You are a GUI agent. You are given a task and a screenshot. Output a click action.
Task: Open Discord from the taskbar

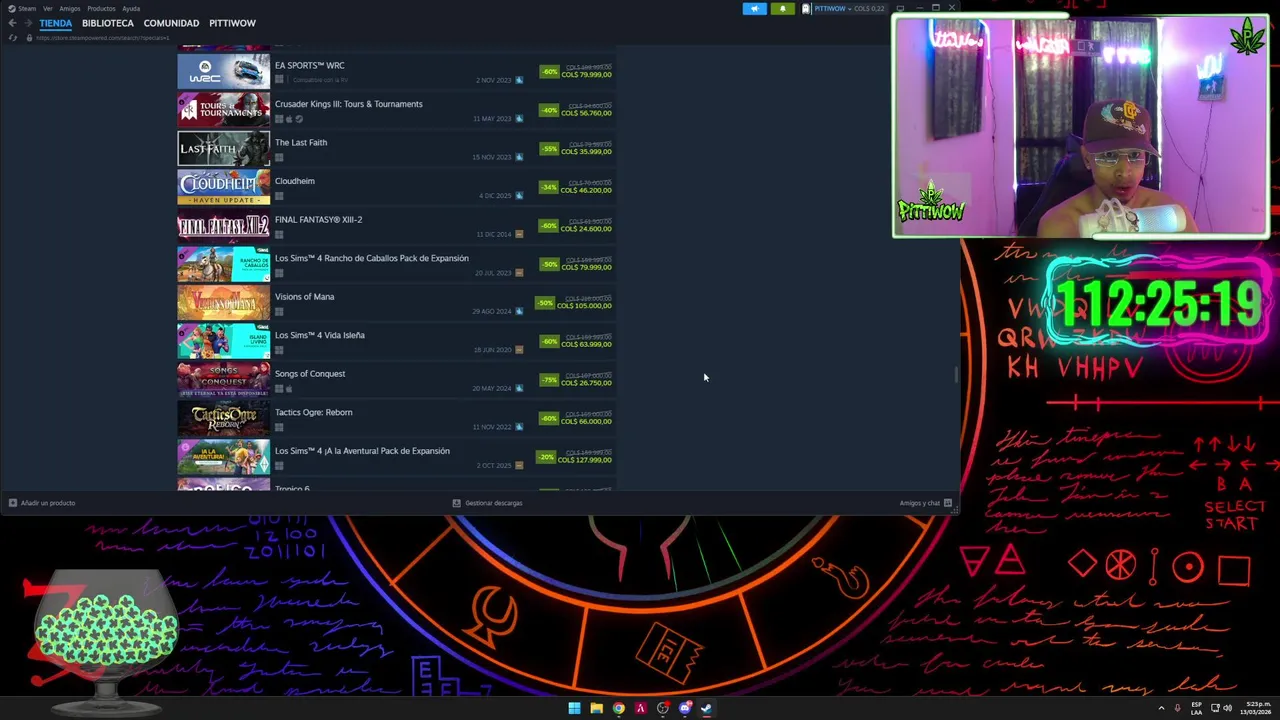684,708
